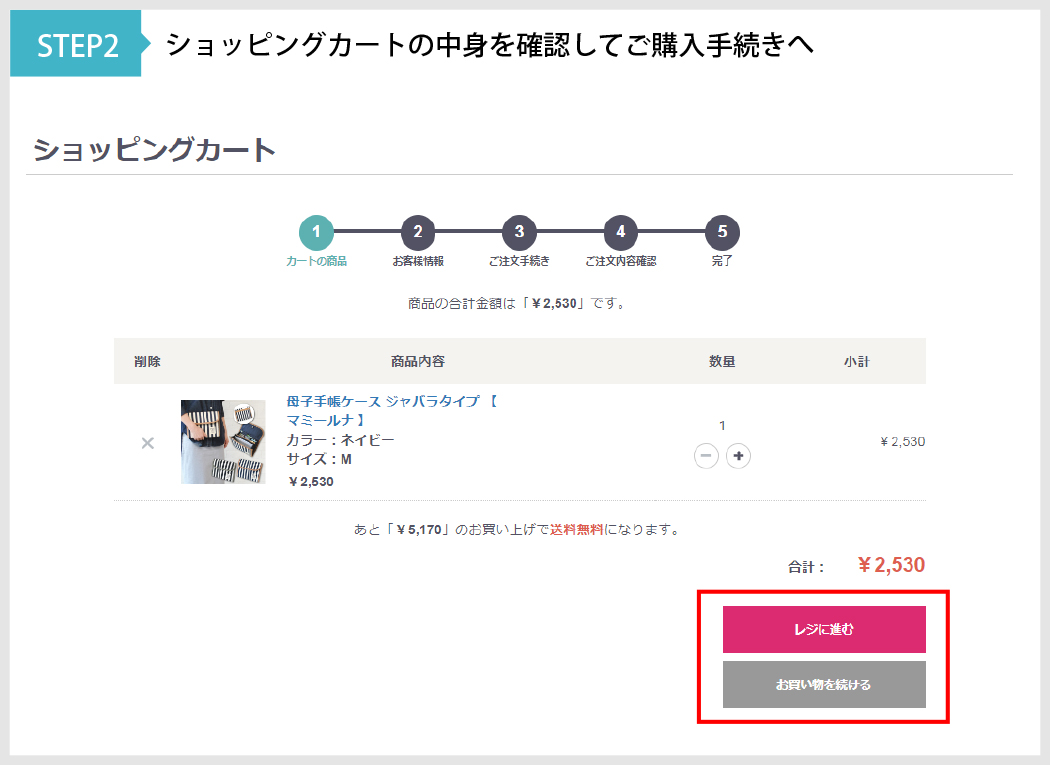Open the product thumbnail image
The height and width of the screenshot is (765, 1050).
tap(223, 442)
